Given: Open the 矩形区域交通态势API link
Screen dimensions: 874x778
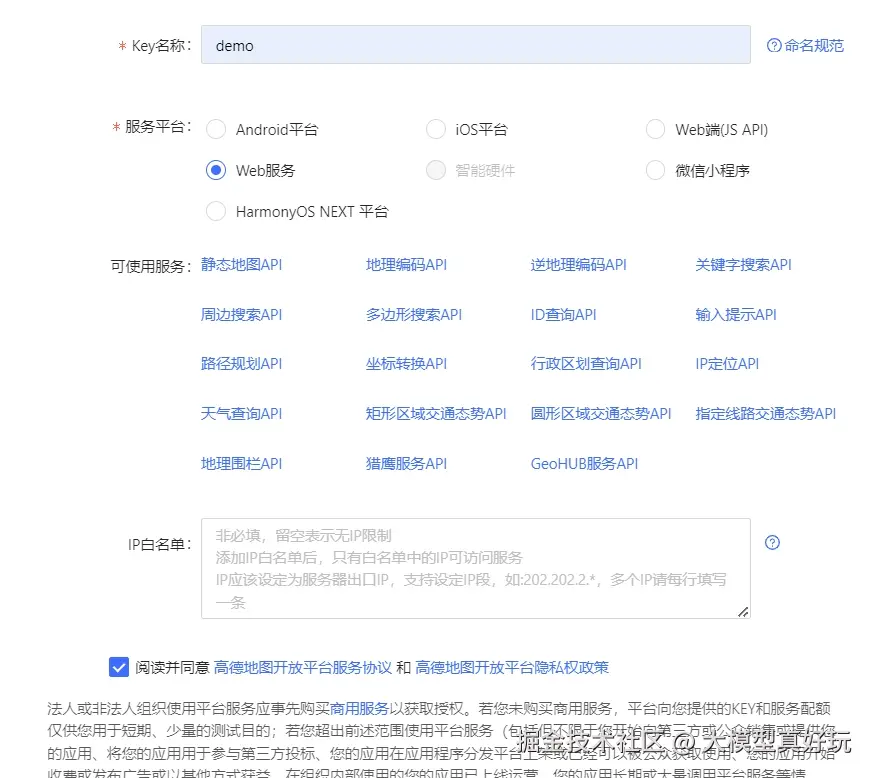Looking at the screenshot, I should point(436,414).
